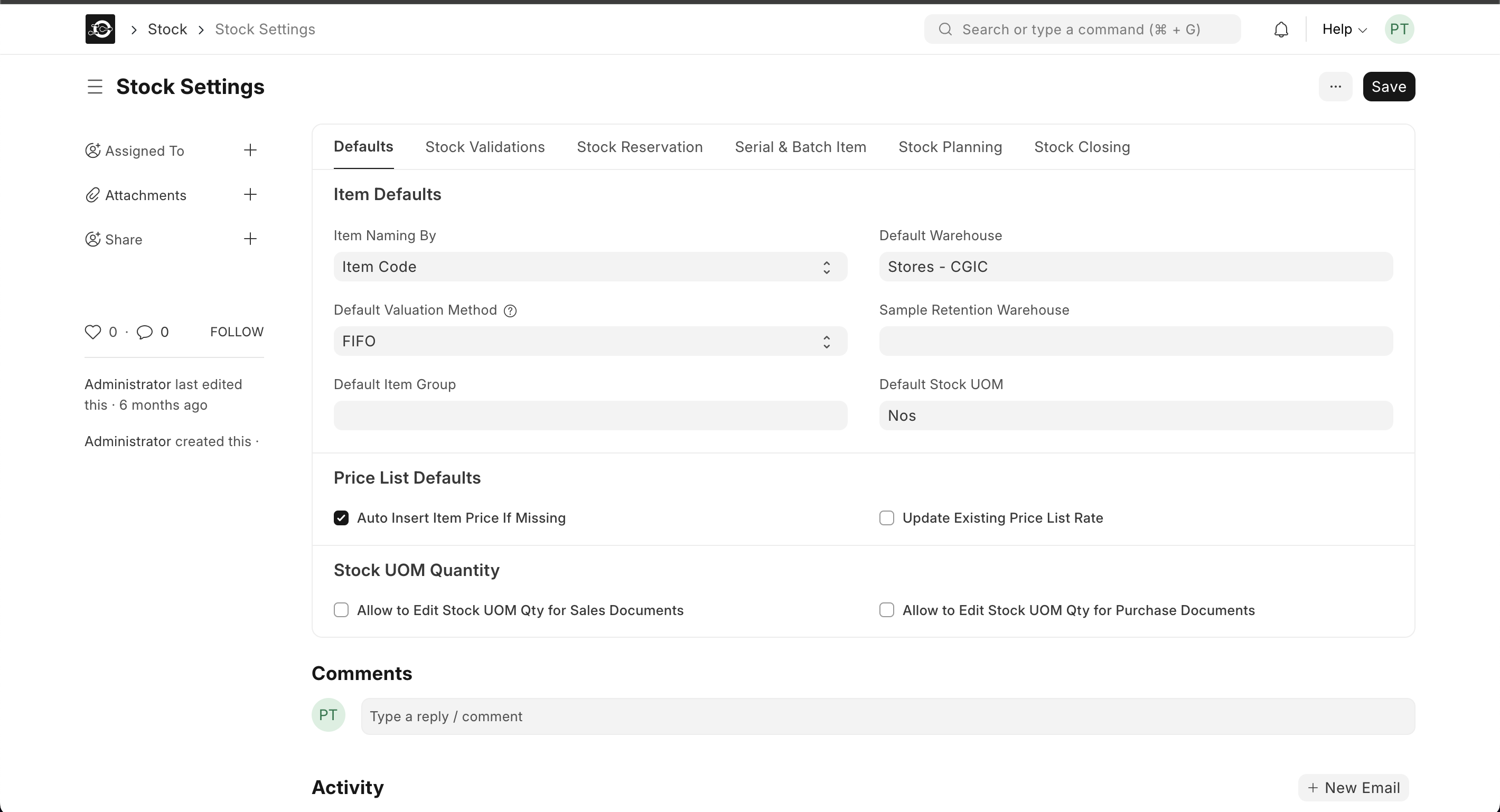Click the plus icon beside Attachments
Viewport: 1500px width, 812px height.
point(250,194)
